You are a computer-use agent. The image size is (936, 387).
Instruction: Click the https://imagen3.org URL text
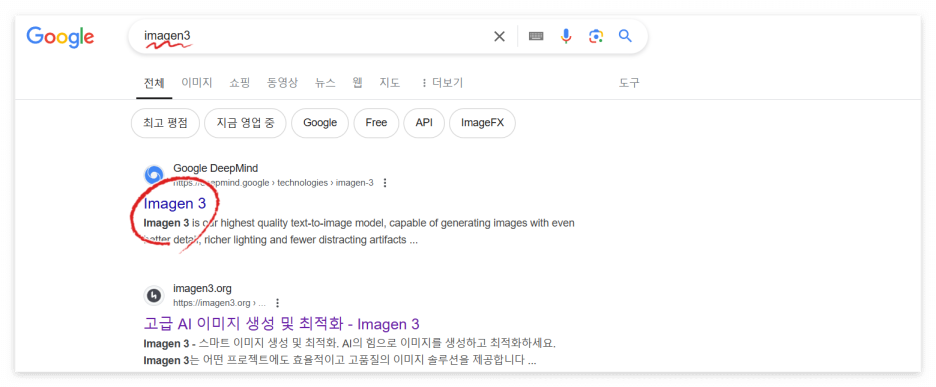click(212, 303)
